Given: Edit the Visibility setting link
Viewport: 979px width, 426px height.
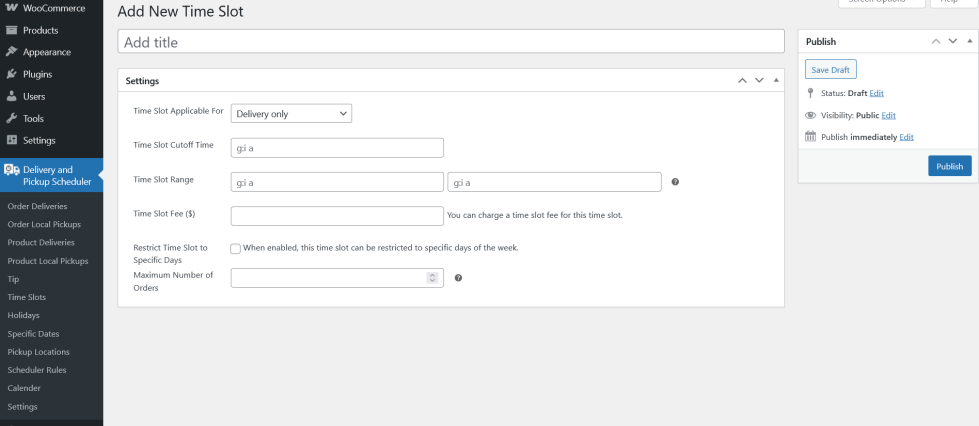Looking at the screenshot, I should pos(888,115).
